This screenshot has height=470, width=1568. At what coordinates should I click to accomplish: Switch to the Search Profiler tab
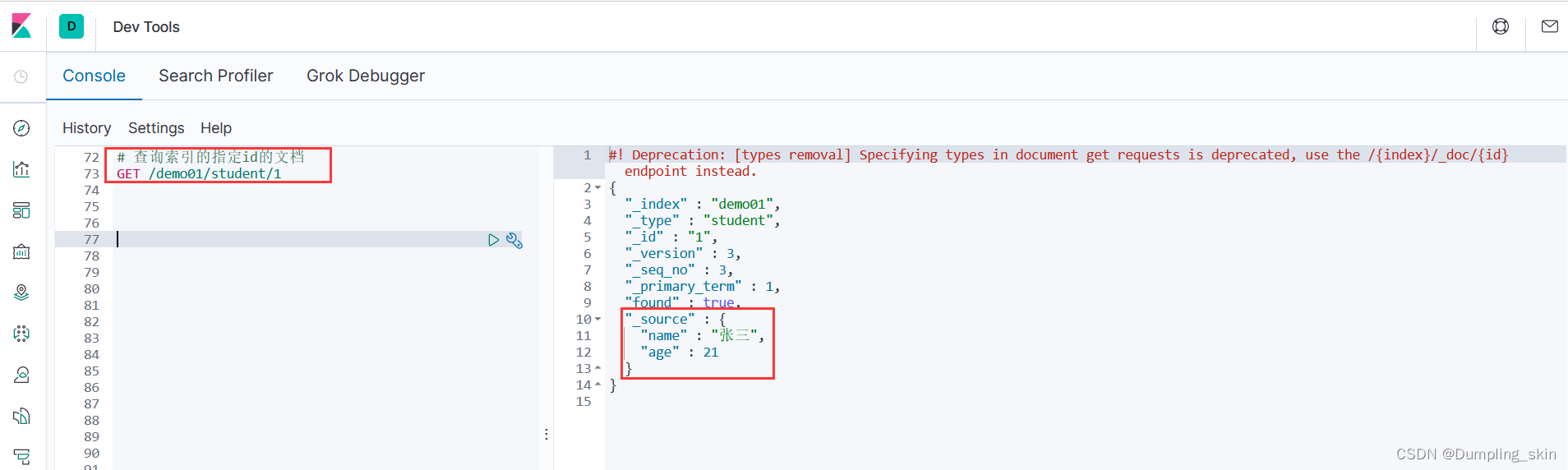pos(216,76)
